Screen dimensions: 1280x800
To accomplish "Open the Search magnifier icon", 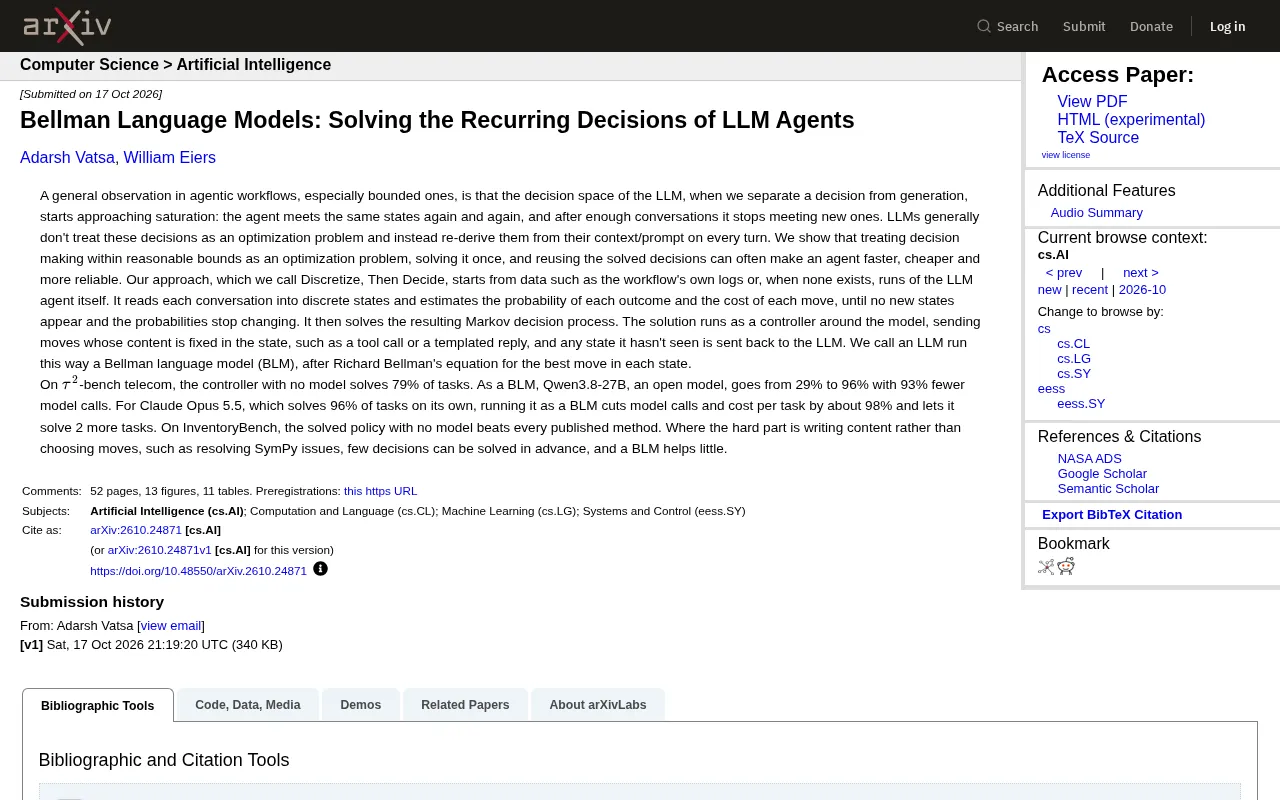I will click(984, 26).
